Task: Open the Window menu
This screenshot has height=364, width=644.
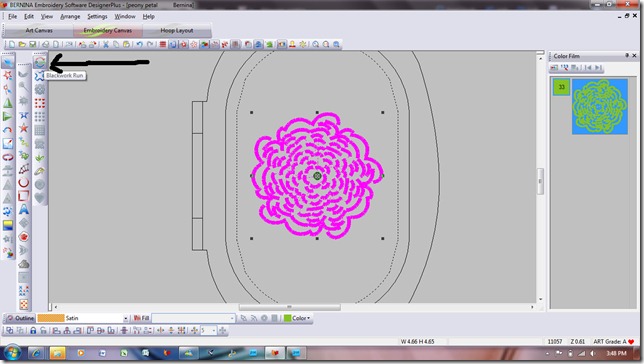Action: pos(125,16)
